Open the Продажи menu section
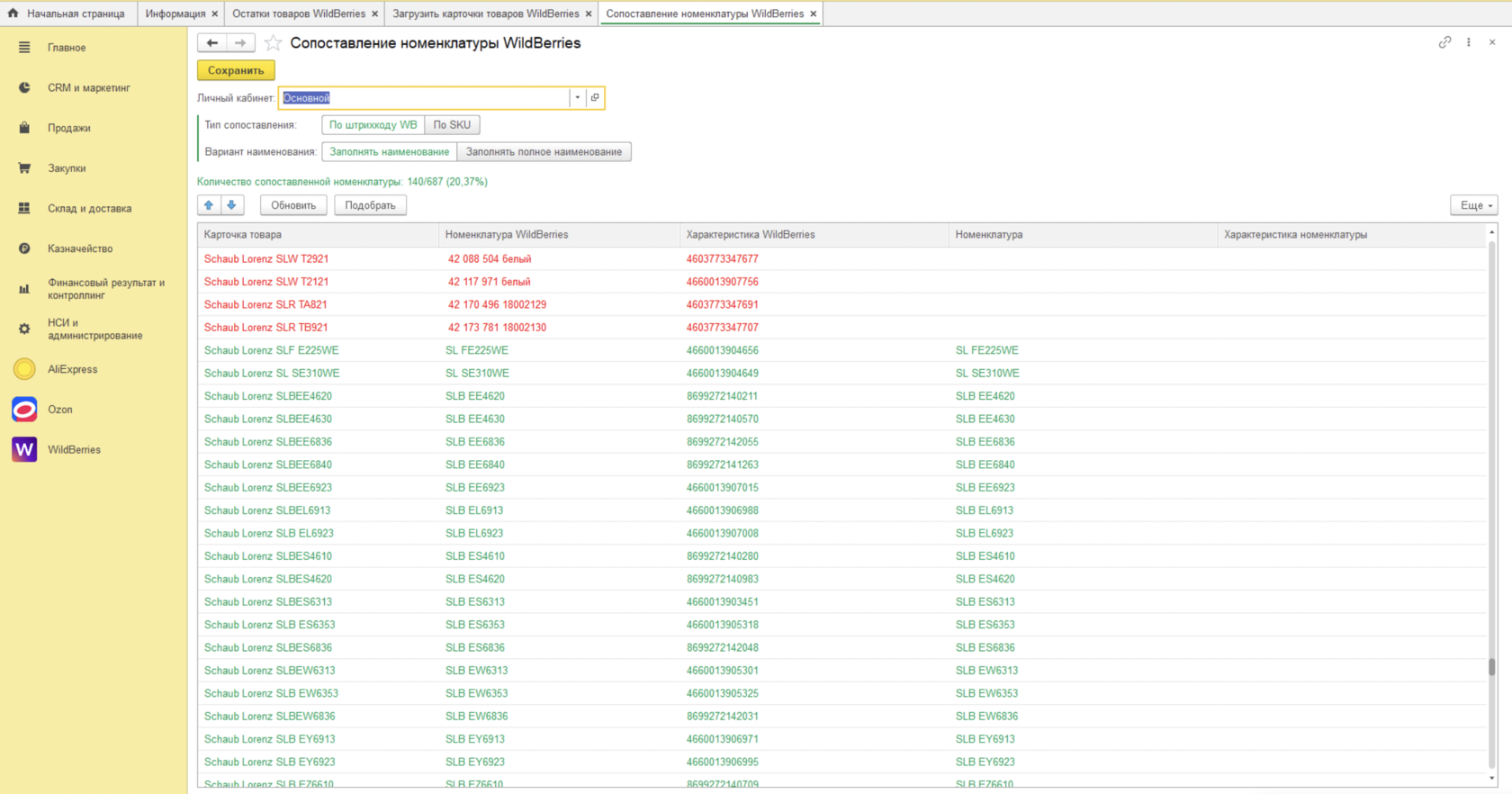The height and width of the screenshot is (794, 1512). coord(69,128)
